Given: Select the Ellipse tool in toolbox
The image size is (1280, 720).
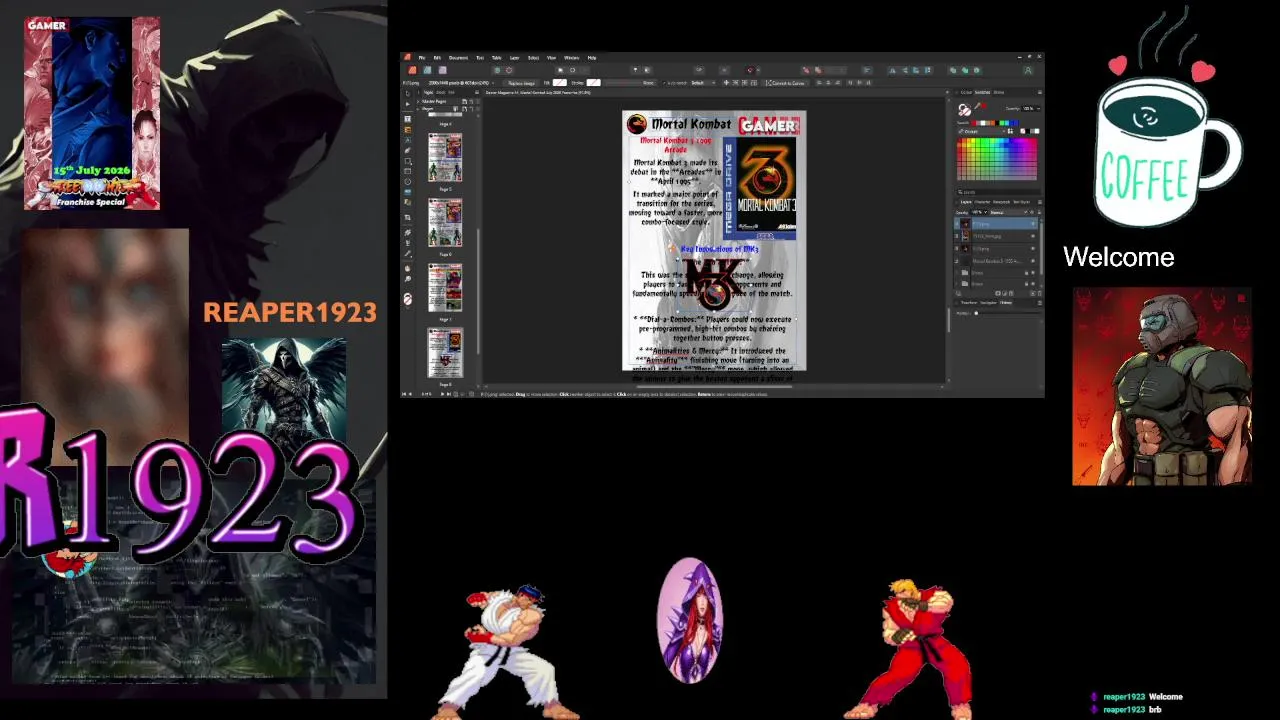Looking at the screenshot, I should point(407,182).
